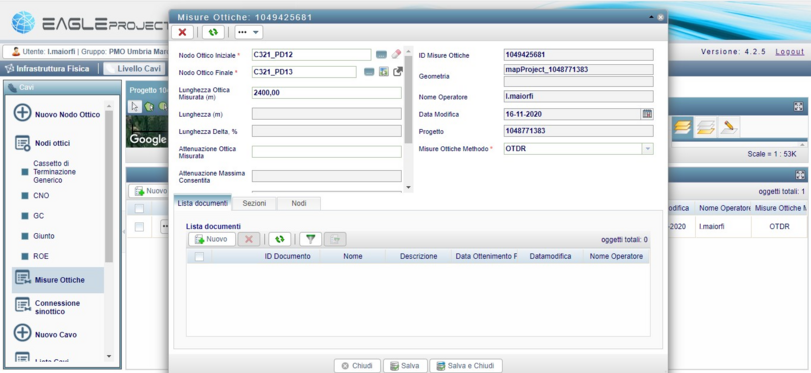
Task: Refresh the Misure Ottiche dialog with green arrows
Action: click(x=213, y=32)
